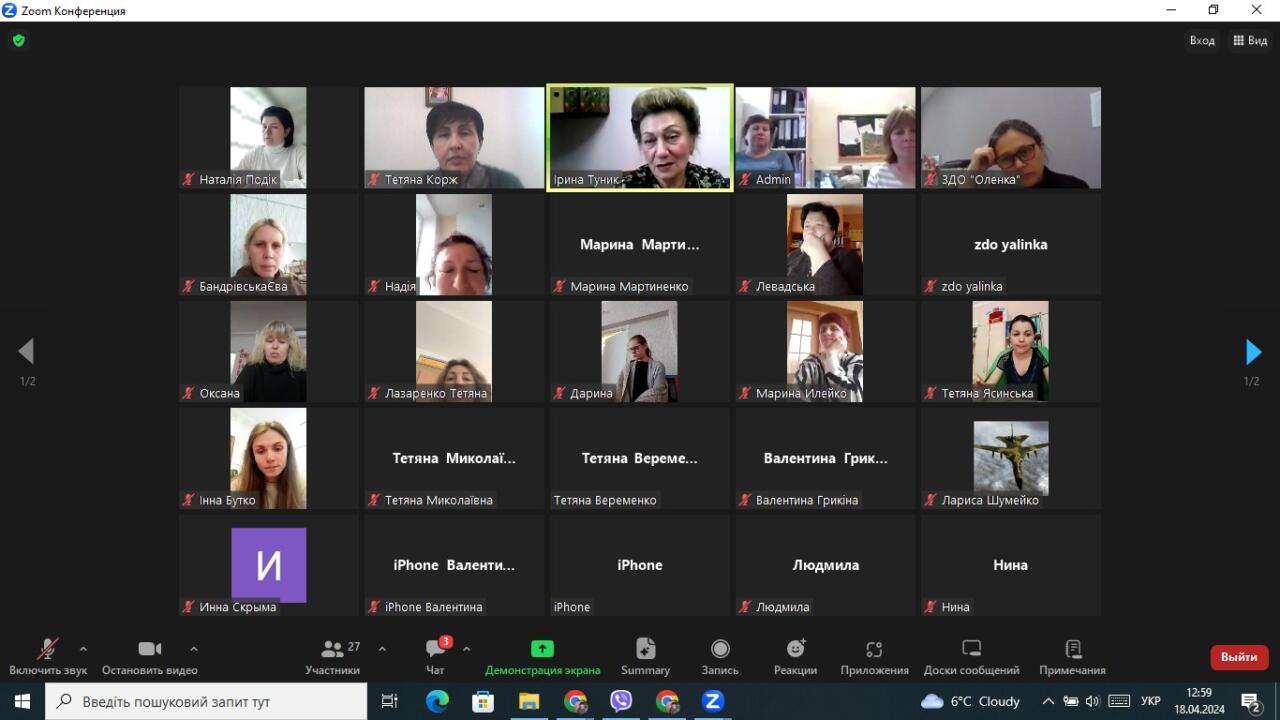The width and height of the screenshot is (1280, 720).
Task: Open Участники participants panel
Action: [333, 657]
